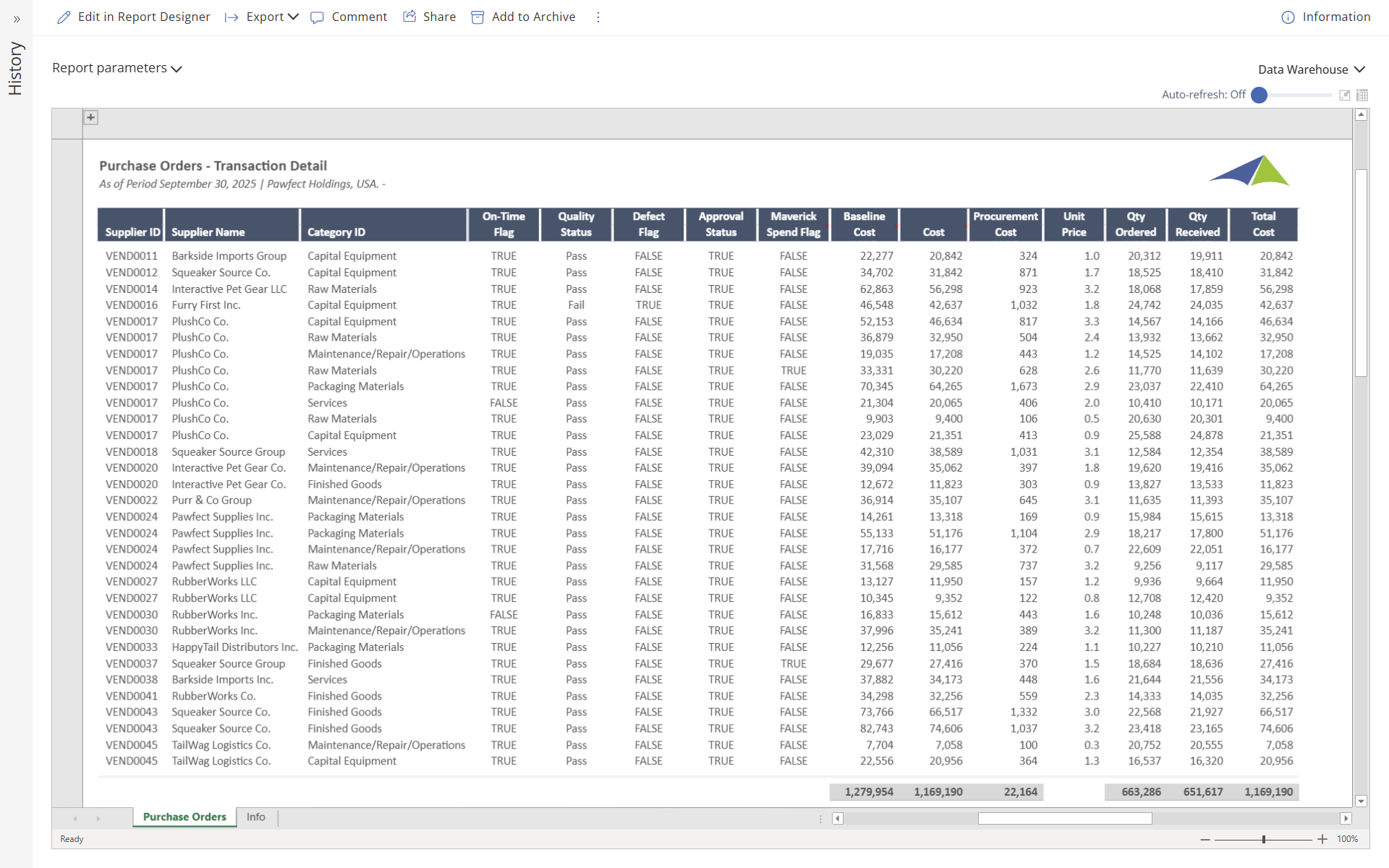The height and width of the screenshot is (868, 1389).
Task: Click the Comment speech bubble icon
Action: (x=317, y=17)
